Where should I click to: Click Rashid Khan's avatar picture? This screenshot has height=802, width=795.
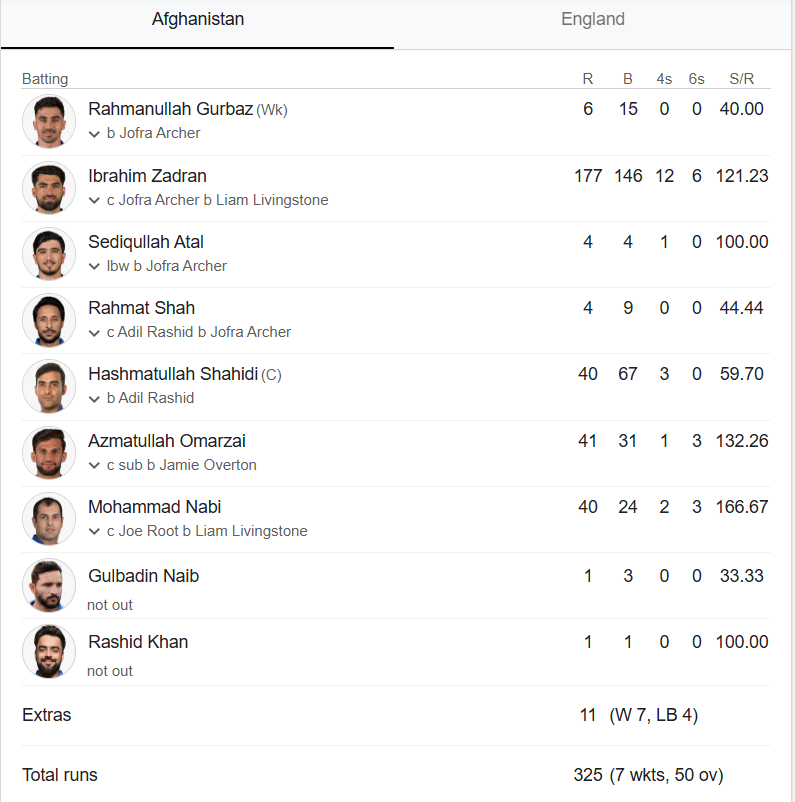(49, 652)
